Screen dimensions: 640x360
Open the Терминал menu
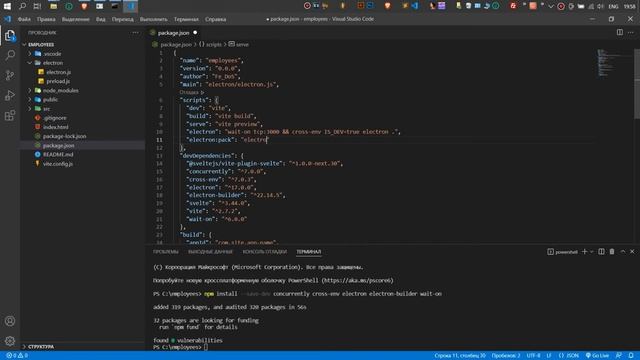[186, 19]
